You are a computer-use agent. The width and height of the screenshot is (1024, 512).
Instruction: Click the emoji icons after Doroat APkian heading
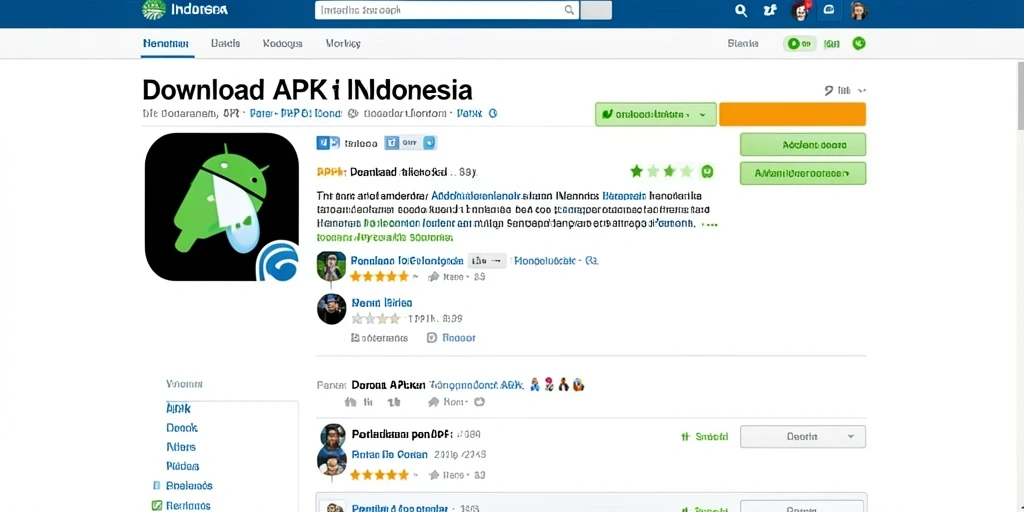557,385
